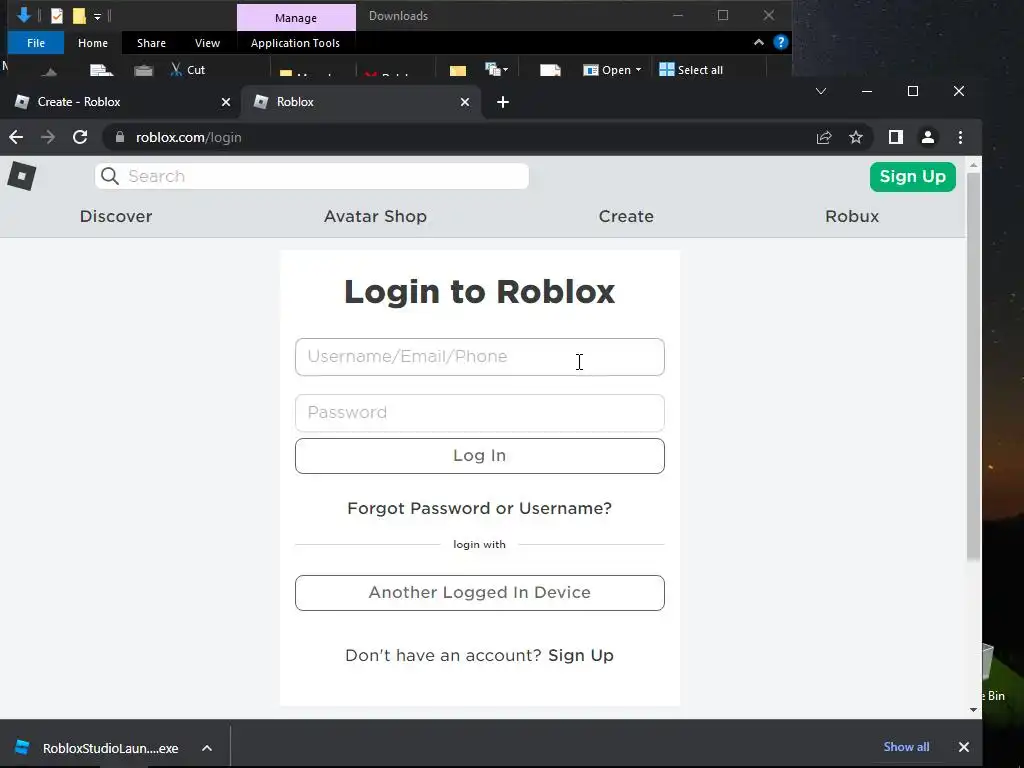Click the Manage contextual tab in Explorer

click(x=296, y=18)
